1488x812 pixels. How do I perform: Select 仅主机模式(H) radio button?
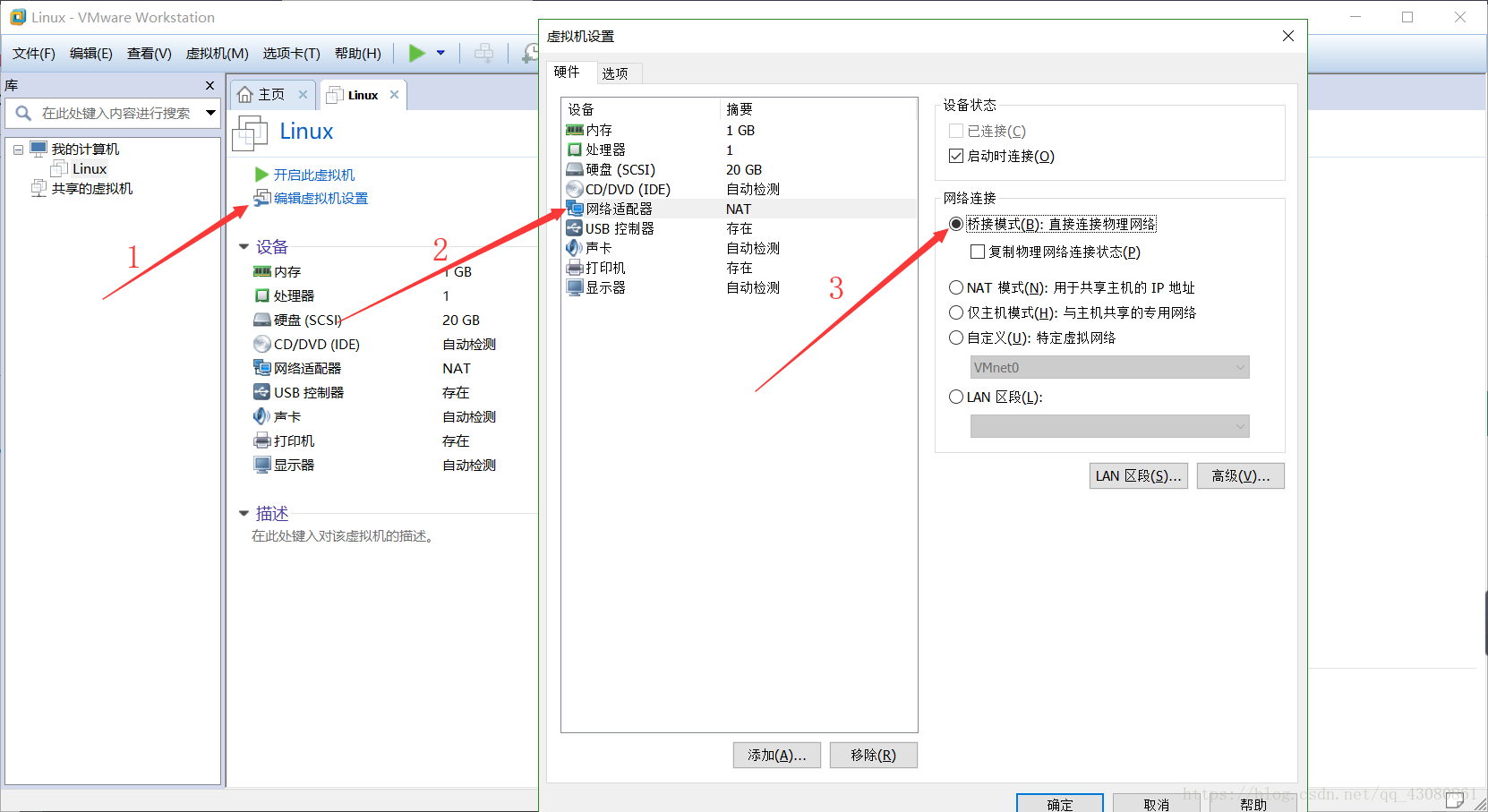(956, 312)
